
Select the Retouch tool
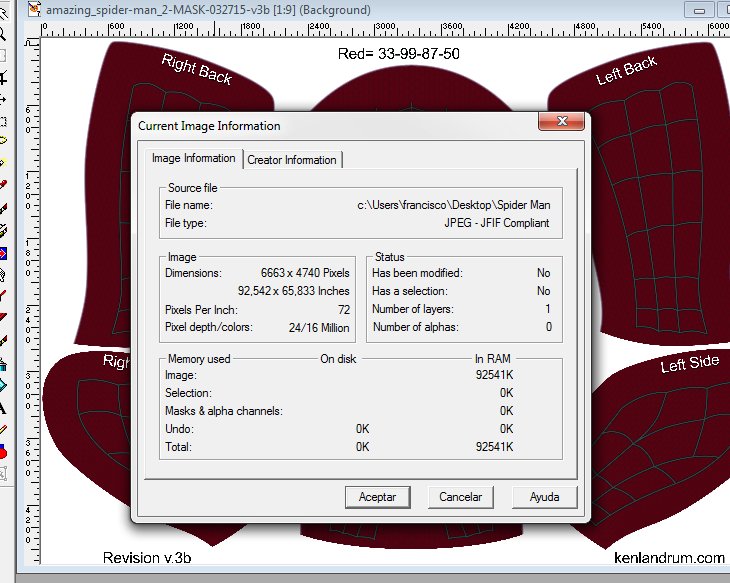click(3, 275)
